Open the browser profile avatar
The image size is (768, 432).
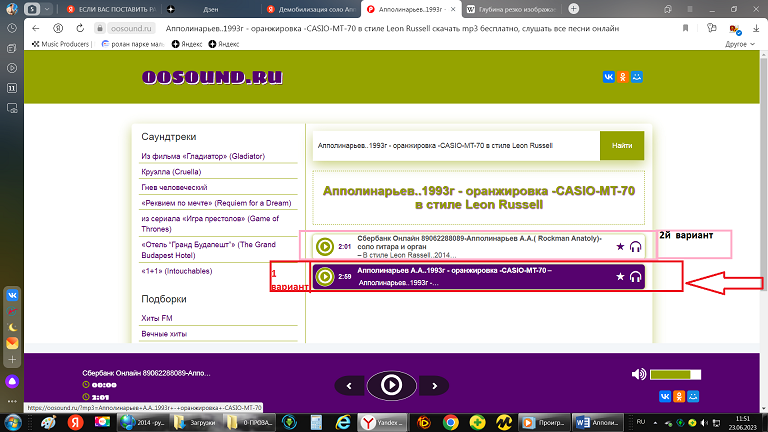12,9
